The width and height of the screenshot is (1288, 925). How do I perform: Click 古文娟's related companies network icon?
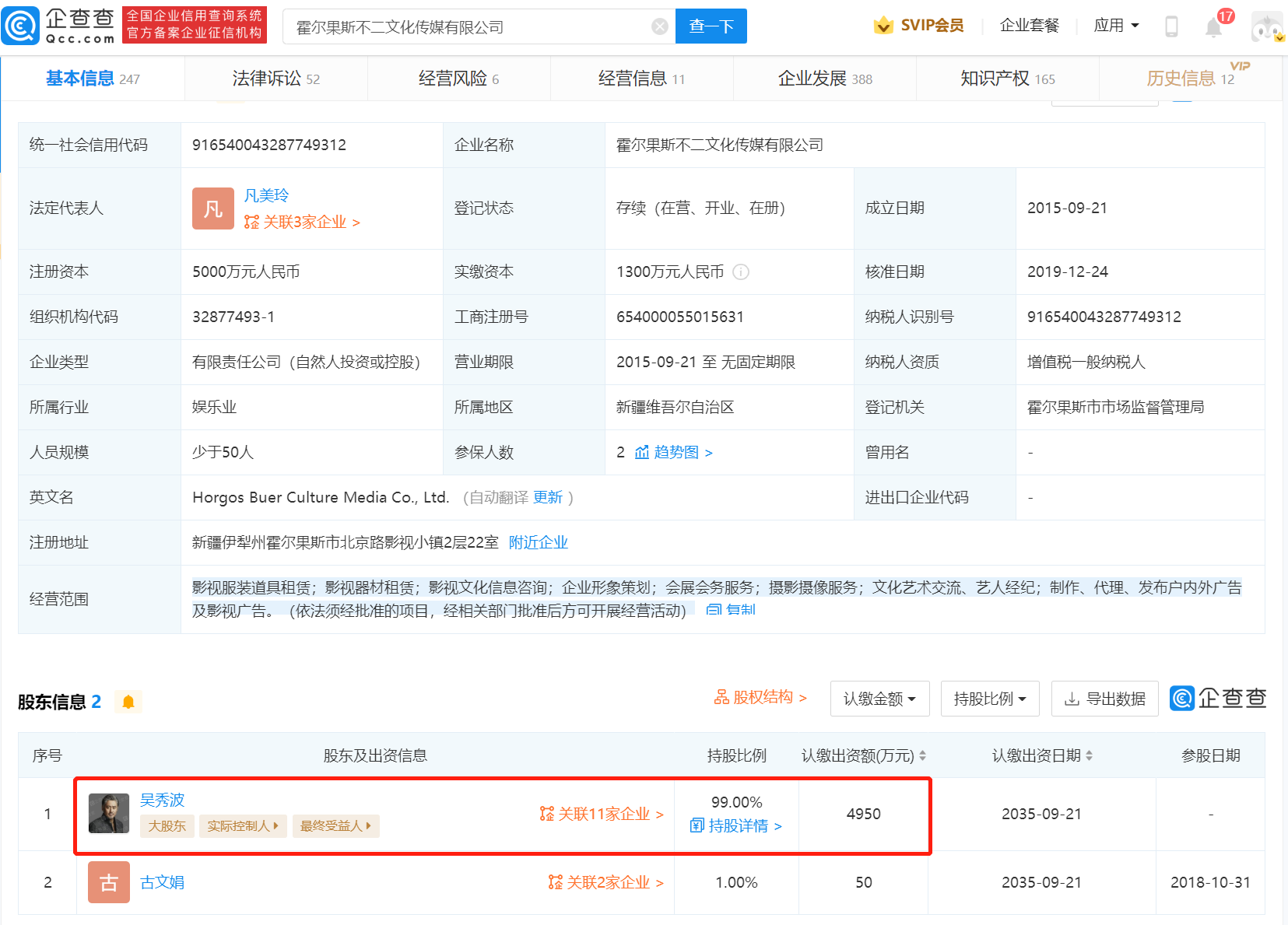pos(556,882)
